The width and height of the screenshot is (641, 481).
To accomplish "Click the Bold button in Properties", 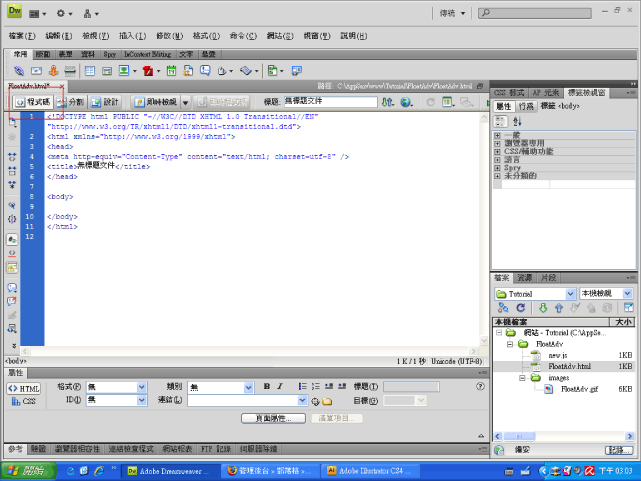I will pos(267,386).
